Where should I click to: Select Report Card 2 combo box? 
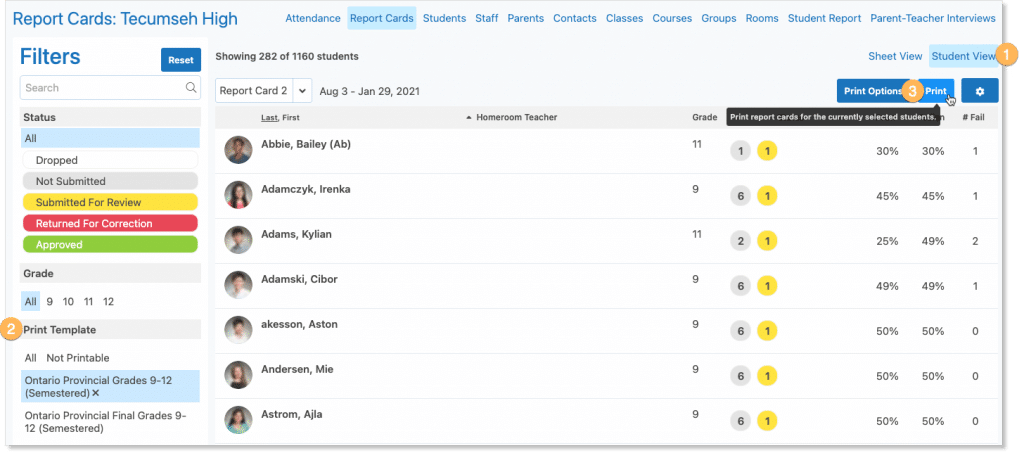point(264,91)
